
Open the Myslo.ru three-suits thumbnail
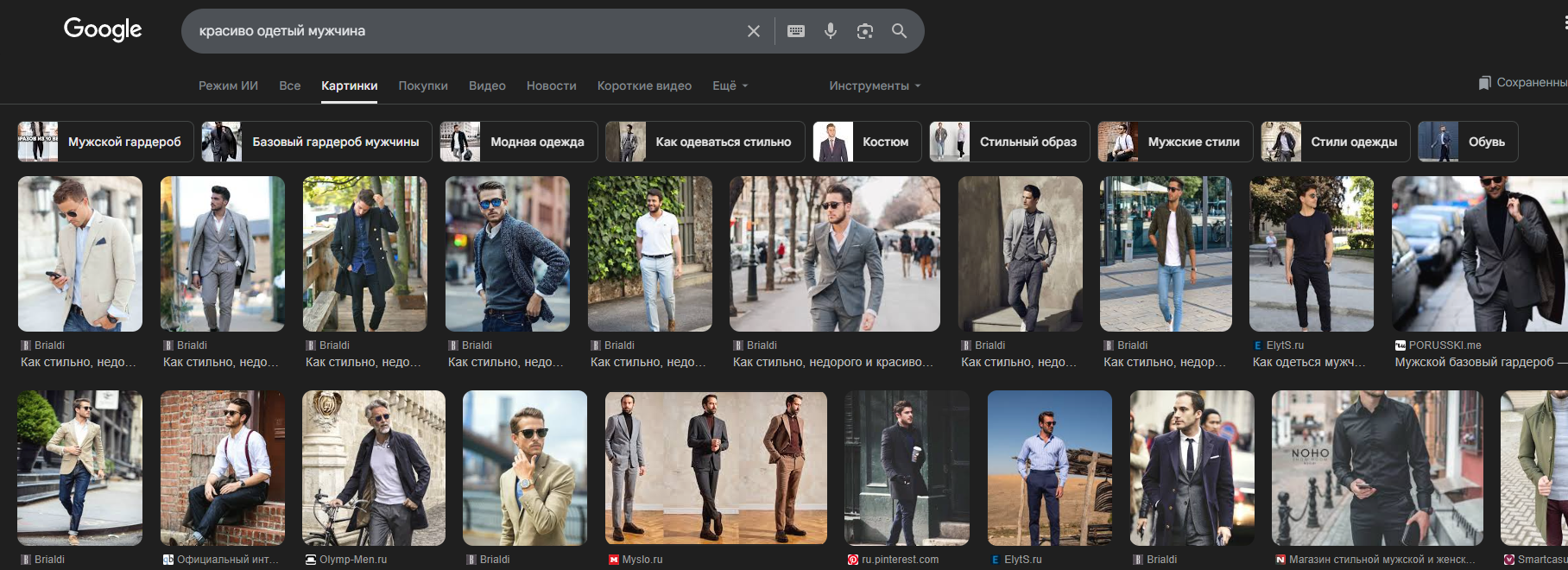coord(716,467)
